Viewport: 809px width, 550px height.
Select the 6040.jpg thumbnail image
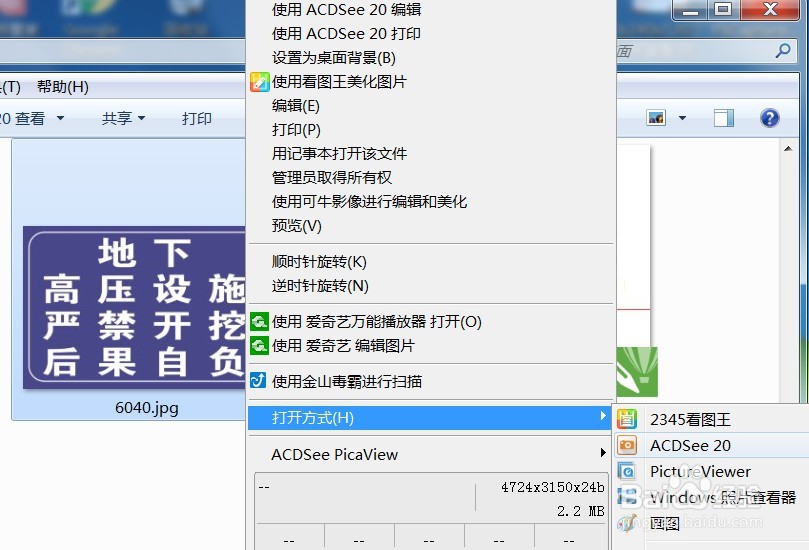click(x=134, y=308)
